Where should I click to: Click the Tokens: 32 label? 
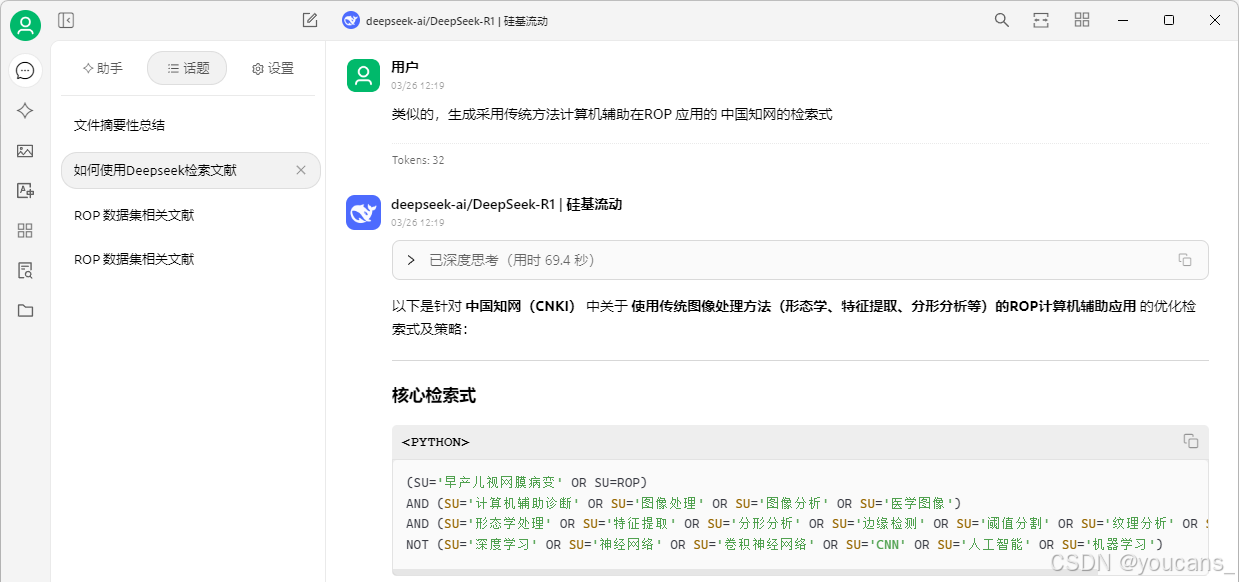pyautogui.click(x=418, y=160)
